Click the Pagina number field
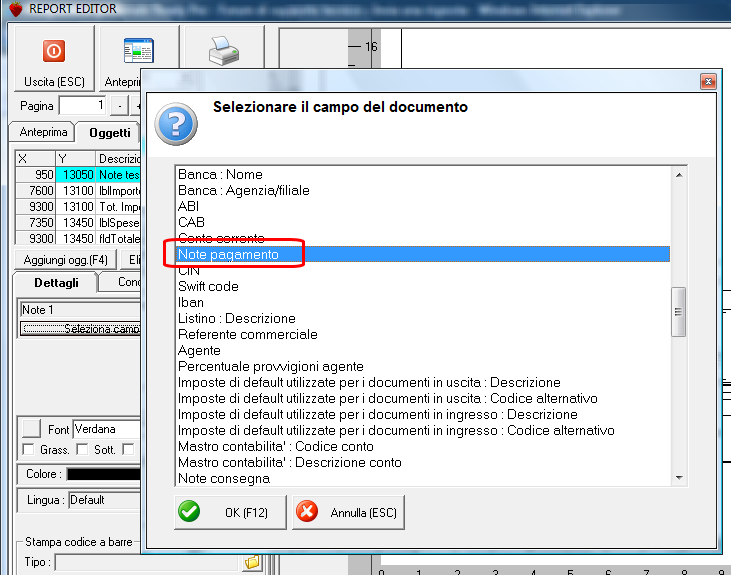This screenshot has width=731, height=575. (x=83, y=106)
